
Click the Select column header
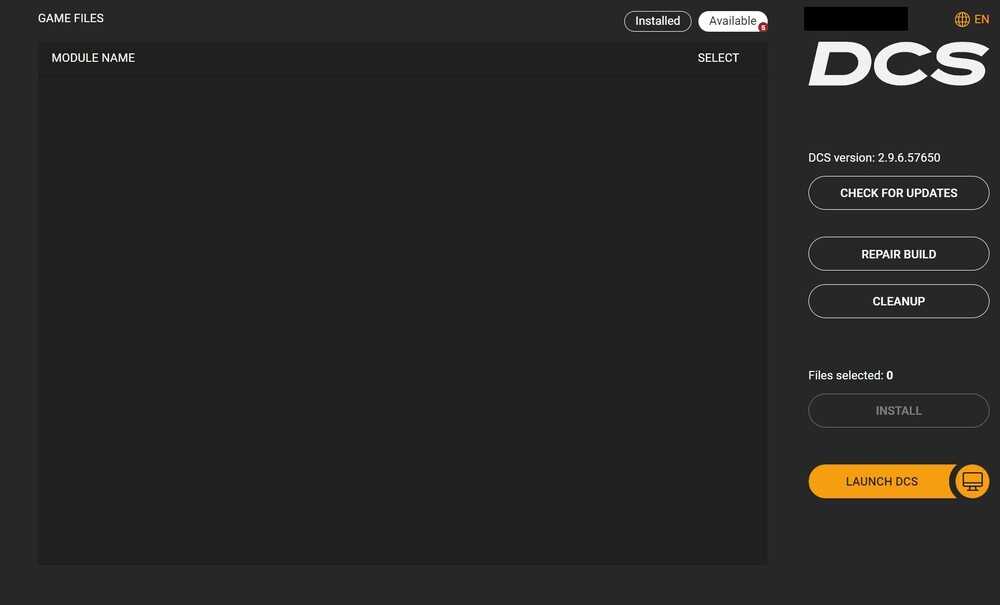click(718, 58)
